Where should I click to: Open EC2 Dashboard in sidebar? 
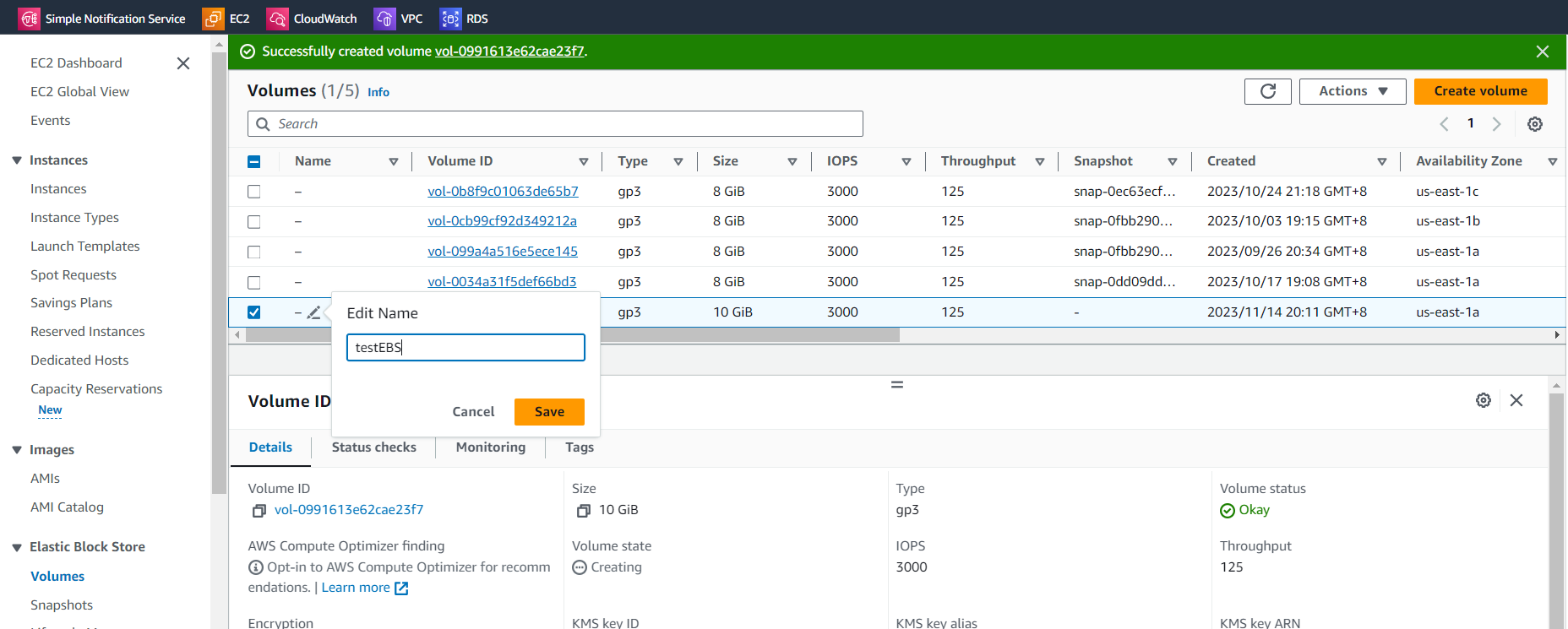[x=76, y=63]
